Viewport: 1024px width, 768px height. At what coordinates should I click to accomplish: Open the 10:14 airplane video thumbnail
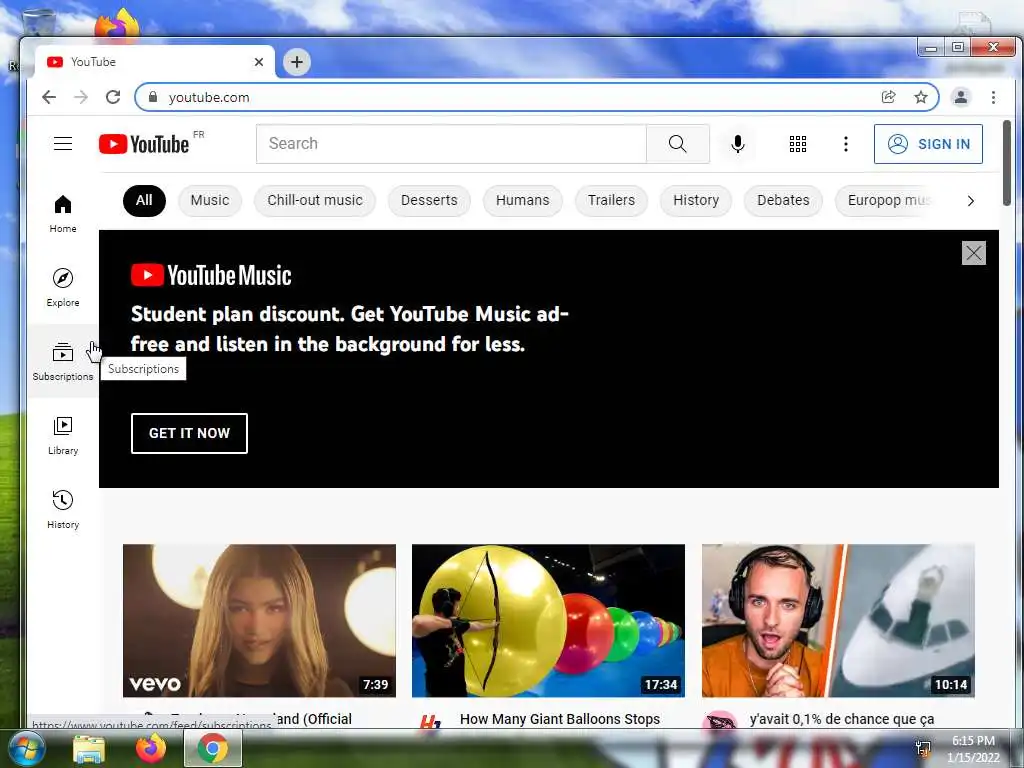point(838,620)
